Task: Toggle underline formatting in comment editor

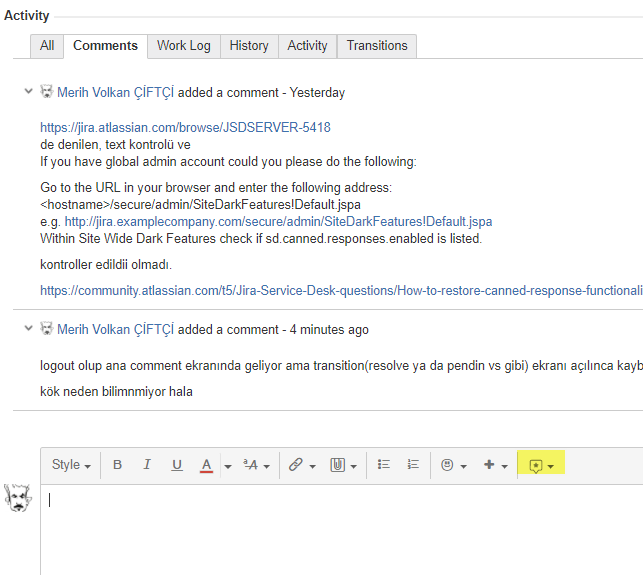Action: point(177,465)
